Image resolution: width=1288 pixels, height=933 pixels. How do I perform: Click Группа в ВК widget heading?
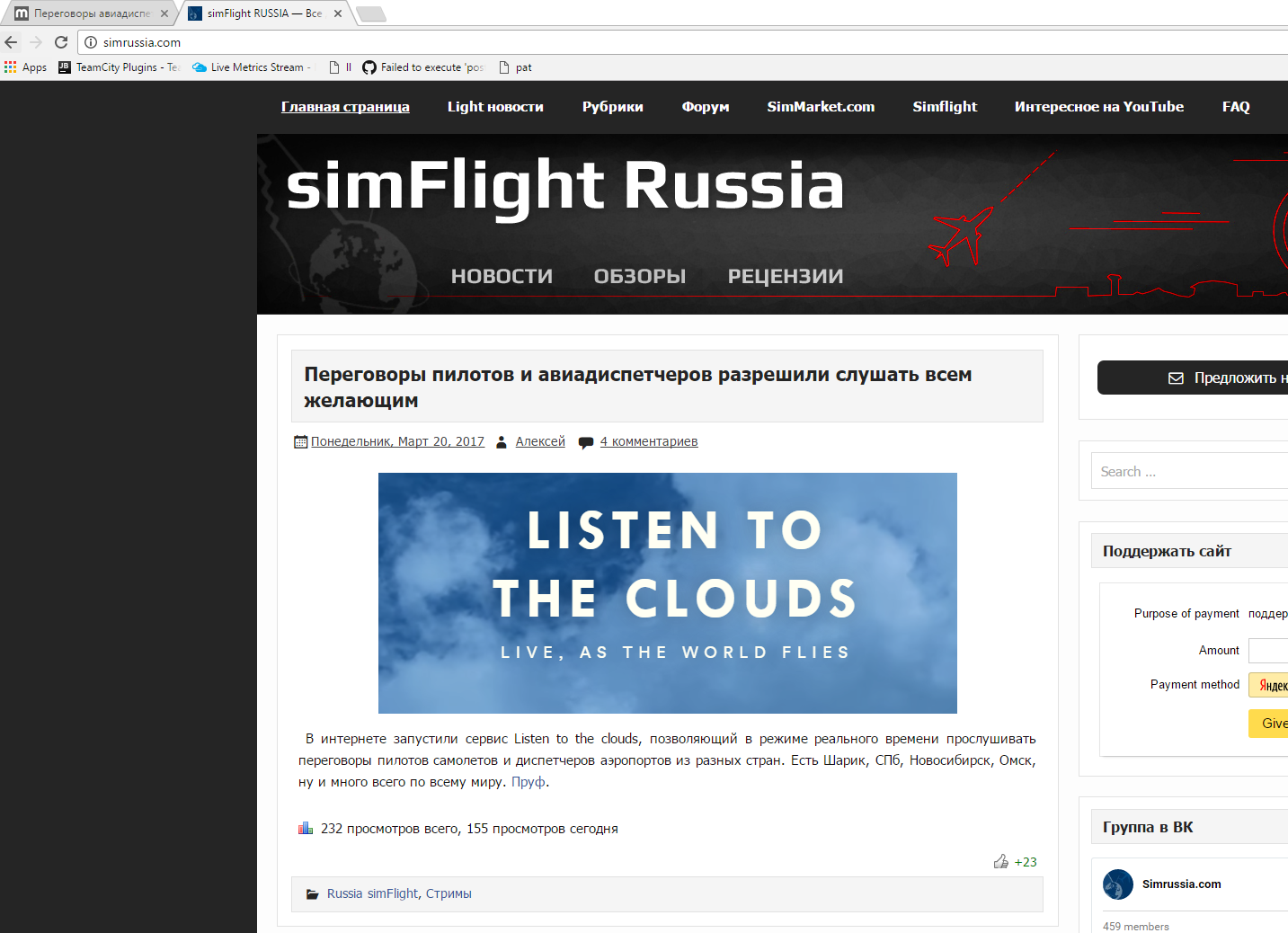pos(1148,827)
